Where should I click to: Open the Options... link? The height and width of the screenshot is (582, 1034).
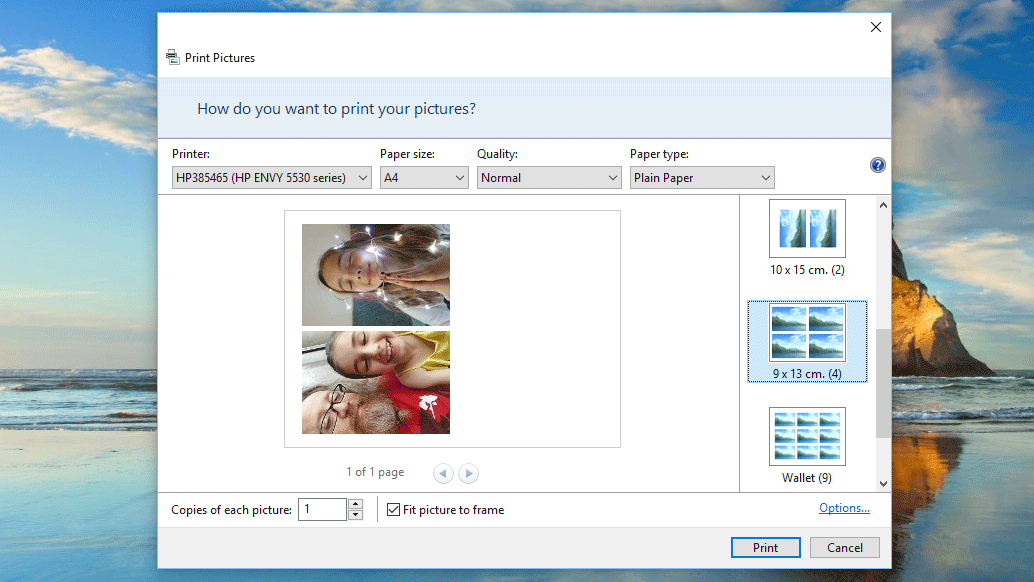[x=844, y=508]
